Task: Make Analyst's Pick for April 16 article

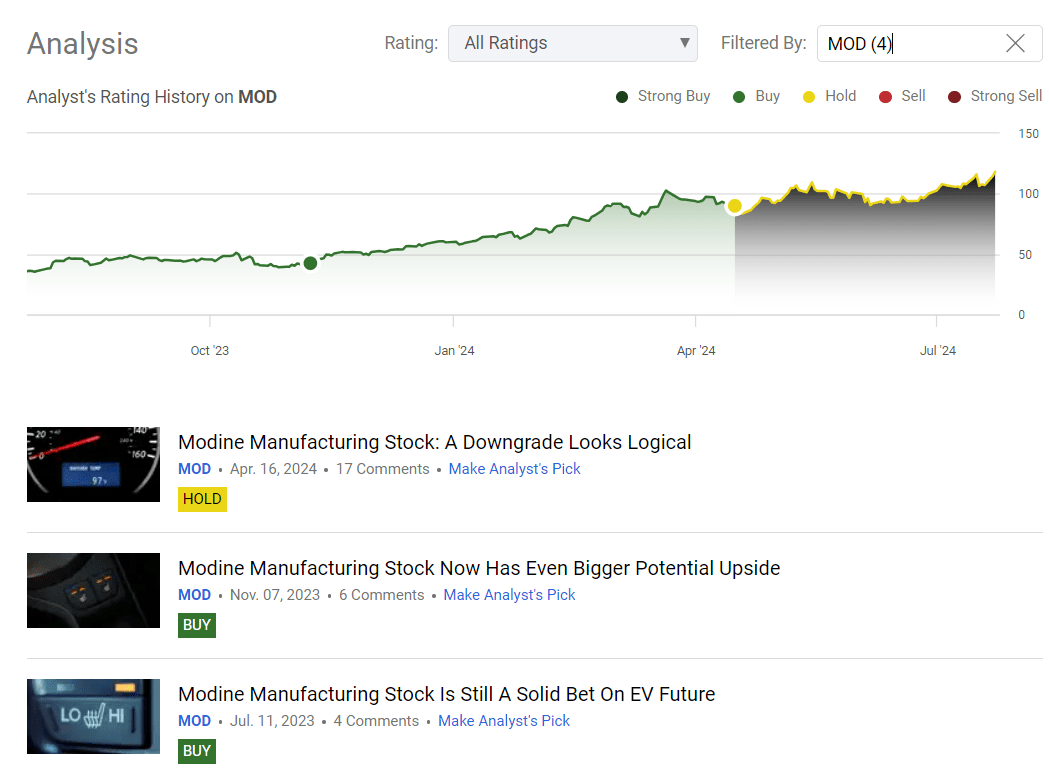Action: point(514,469)
